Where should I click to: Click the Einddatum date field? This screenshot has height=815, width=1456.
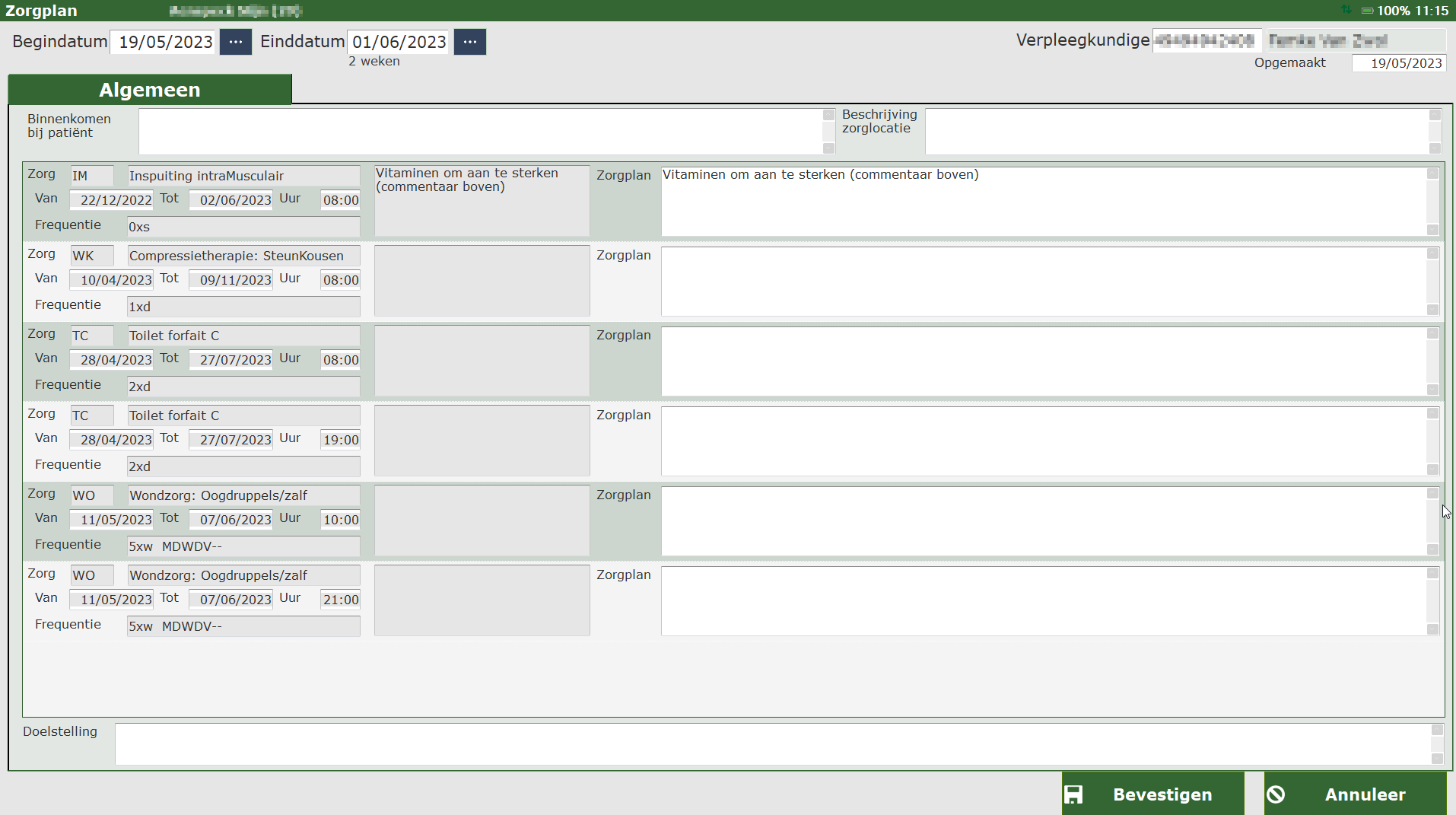tap(399, 42)
